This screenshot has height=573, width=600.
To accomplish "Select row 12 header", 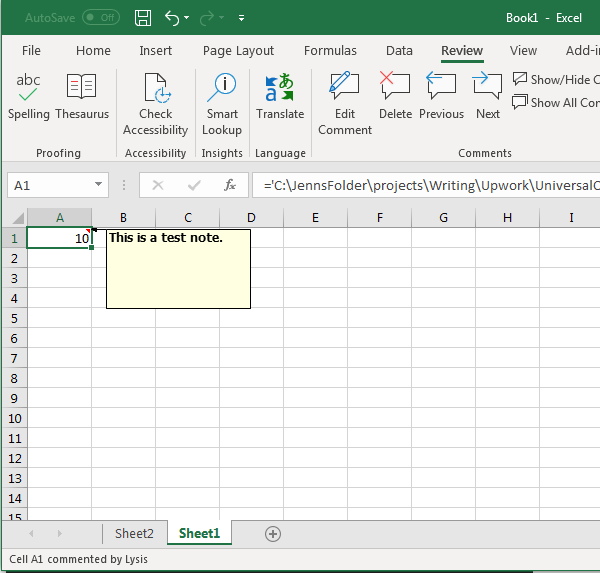I will (14, 459).
